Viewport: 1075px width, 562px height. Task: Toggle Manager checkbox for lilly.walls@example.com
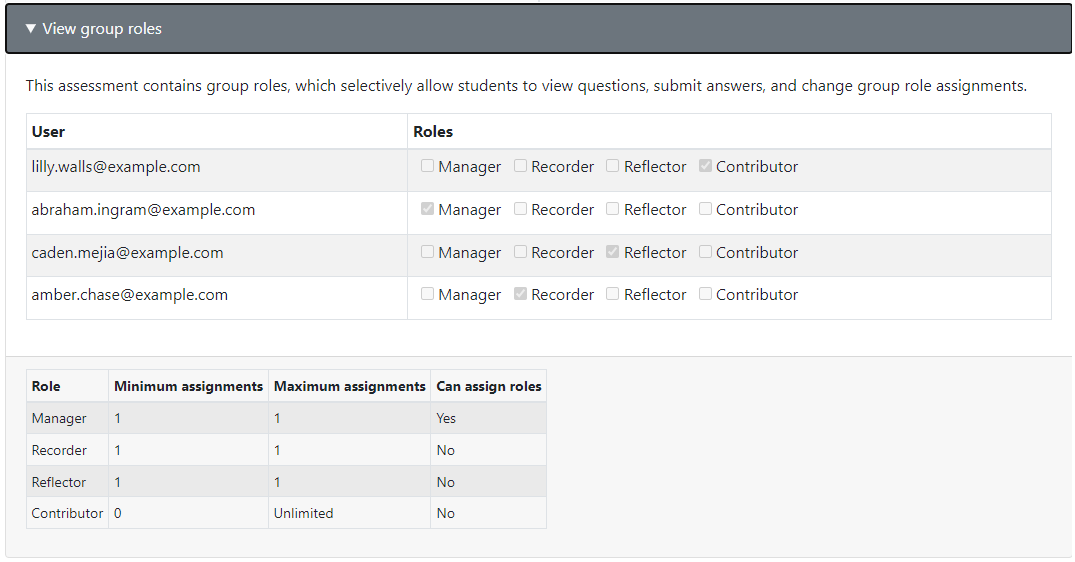point(427,166)
